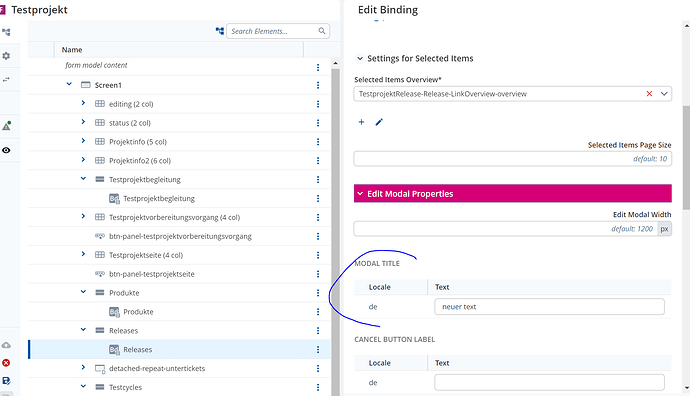This screenshot has width=690, height=396.
Task: Open kebab menu for selected Releases binding
Action: pyautogui.click(x=318, y=350)
